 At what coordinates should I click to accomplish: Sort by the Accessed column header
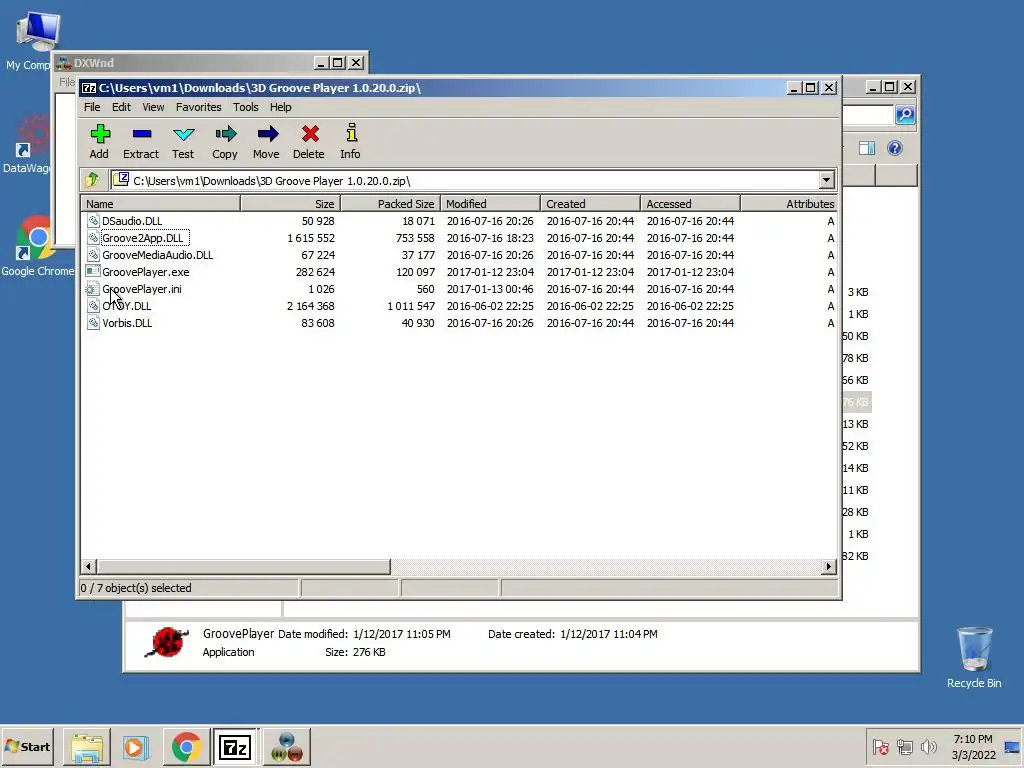pyautogui.click(x=690, y=204)
